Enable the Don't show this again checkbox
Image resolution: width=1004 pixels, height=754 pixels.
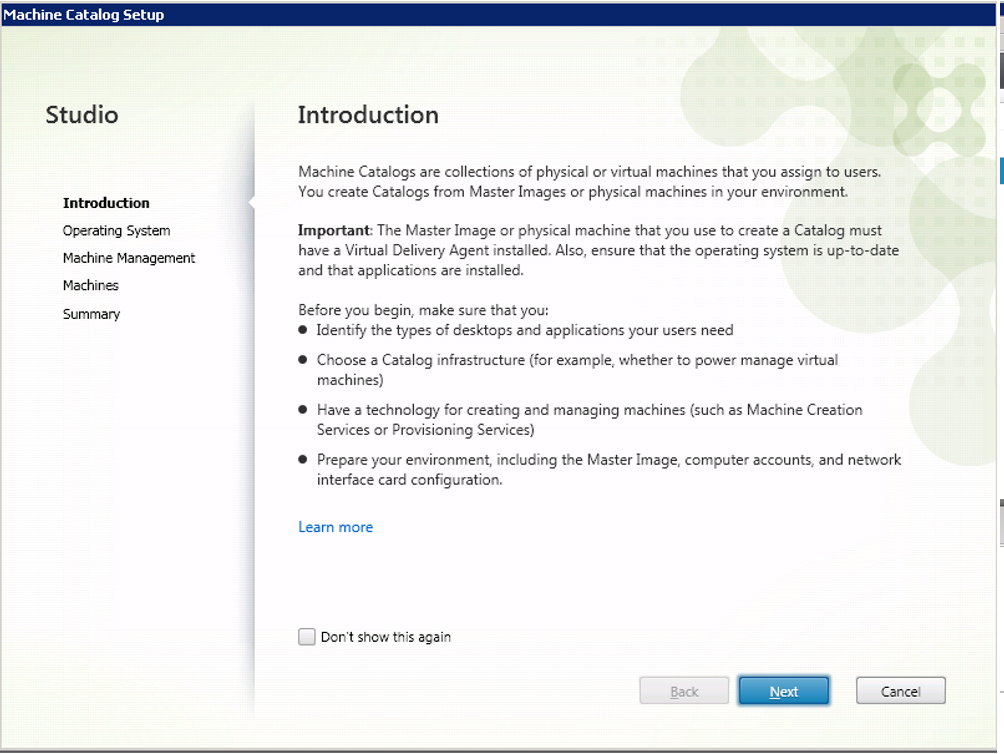tap(307, 637)
